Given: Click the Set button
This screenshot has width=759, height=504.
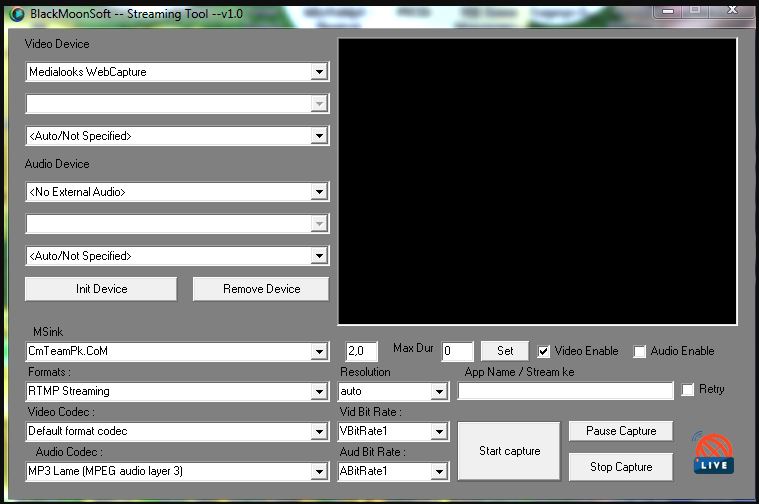Looking at the screenshot, I should pos(505,351).
